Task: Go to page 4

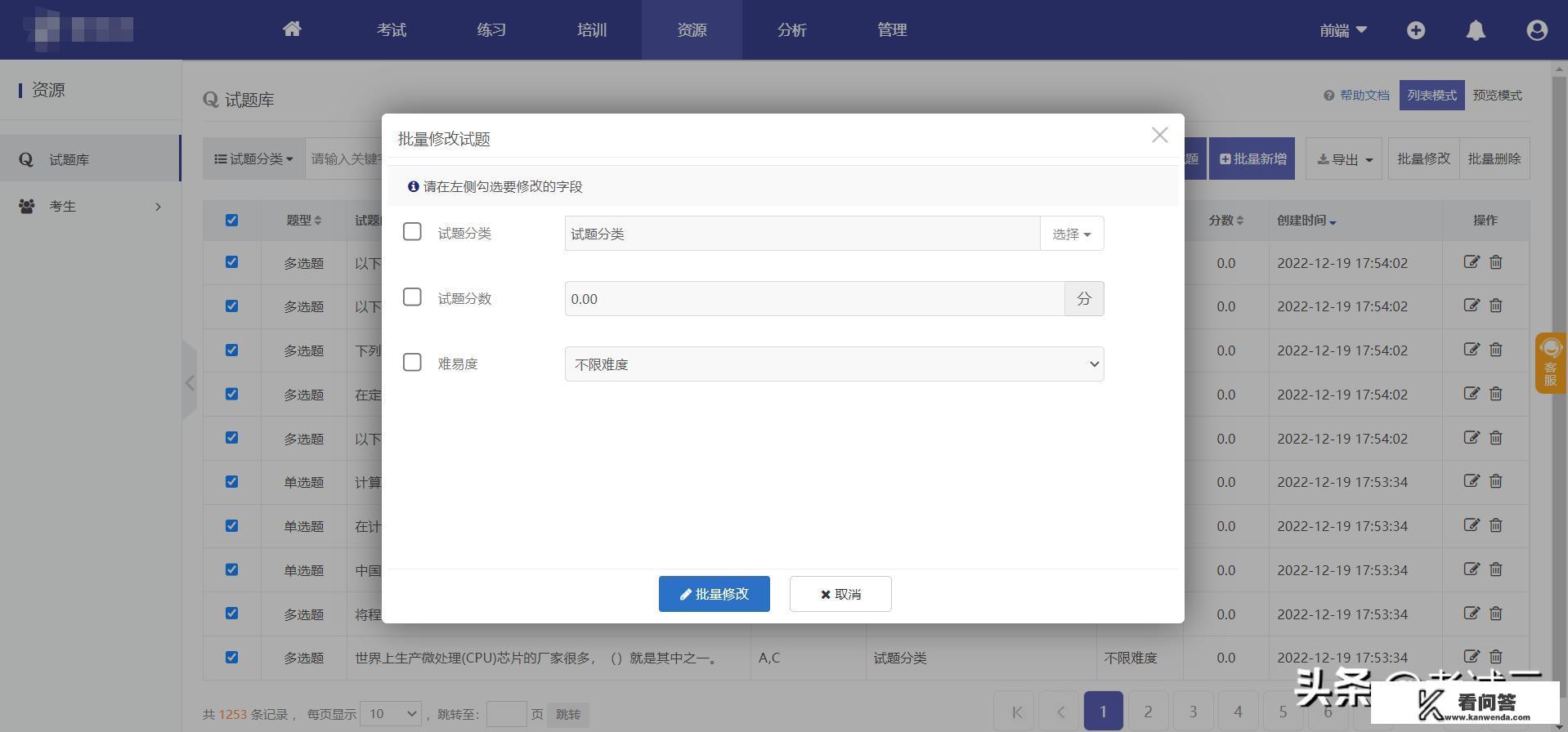Action: click(1238, 712)
